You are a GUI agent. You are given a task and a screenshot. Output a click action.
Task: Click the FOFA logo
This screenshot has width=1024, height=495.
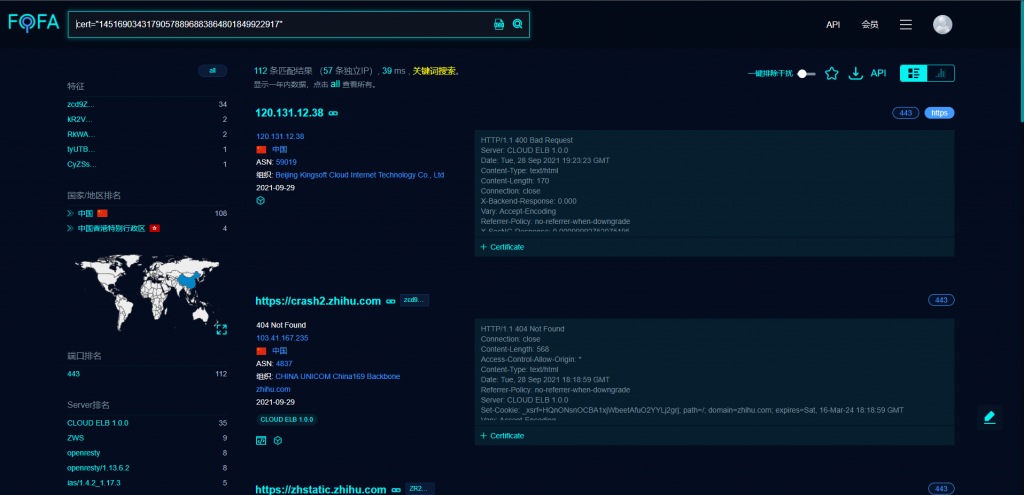click(x=33, y=24)
